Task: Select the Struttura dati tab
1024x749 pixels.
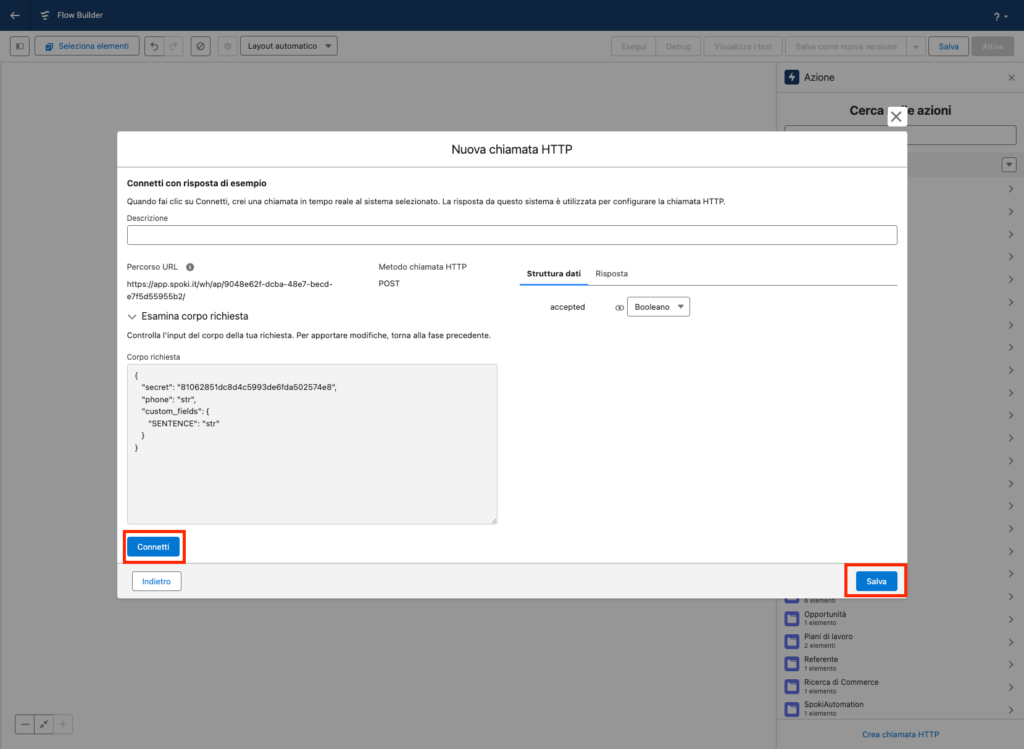Action: (553, 273)
